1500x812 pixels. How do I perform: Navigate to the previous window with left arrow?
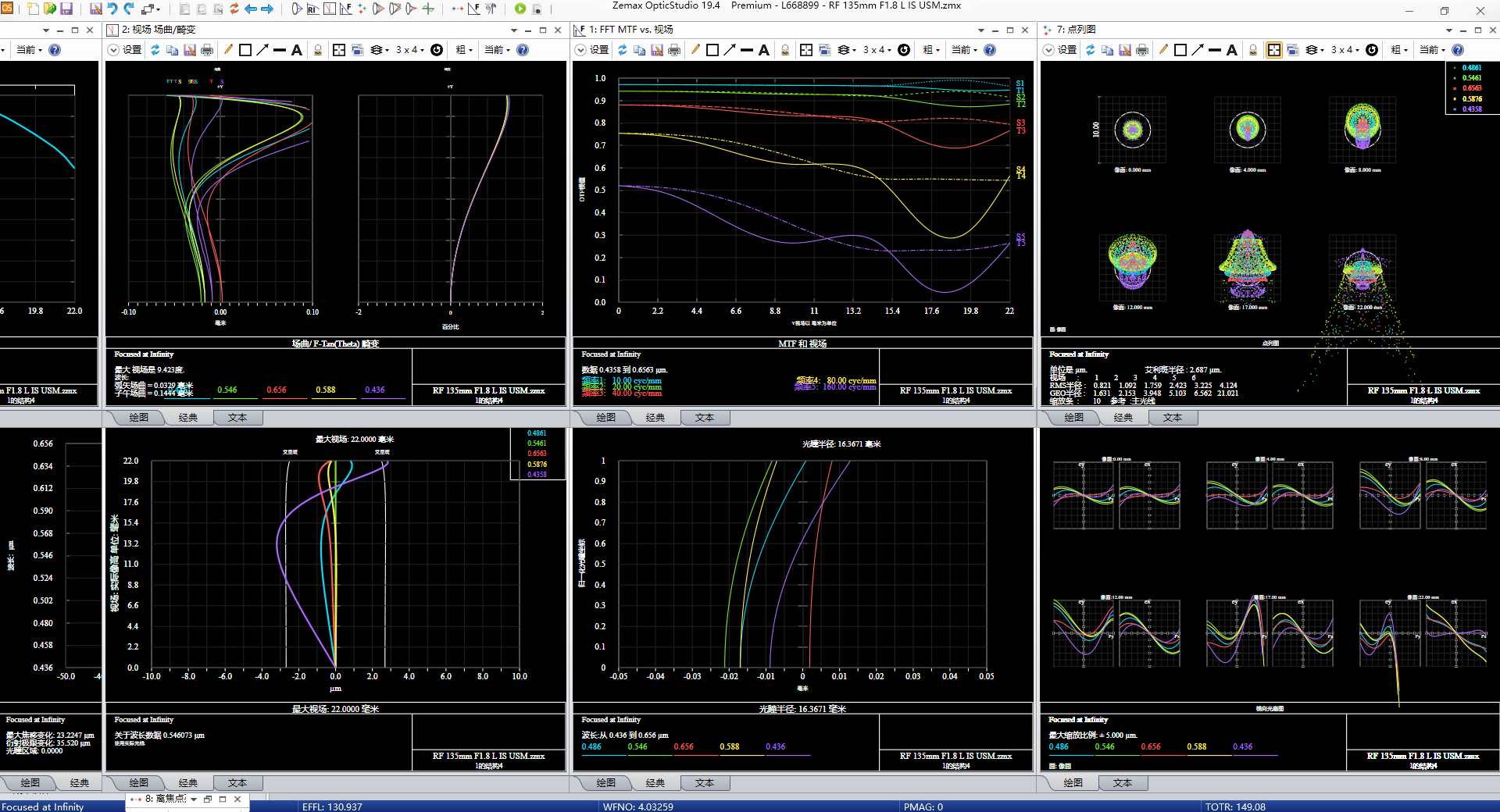251,9
